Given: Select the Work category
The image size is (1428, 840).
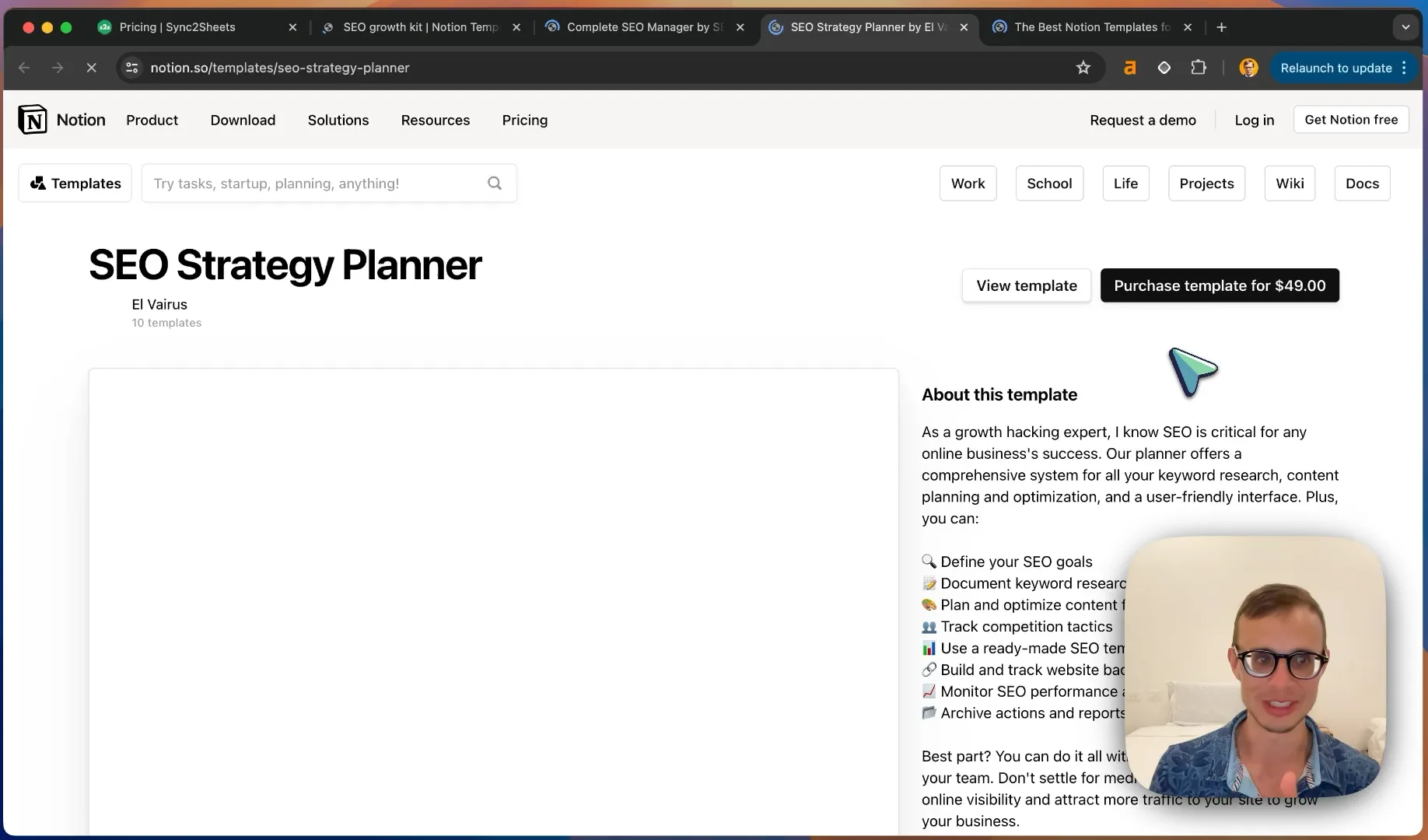Looking at the screenshot, I should click(x=968, y=184).
